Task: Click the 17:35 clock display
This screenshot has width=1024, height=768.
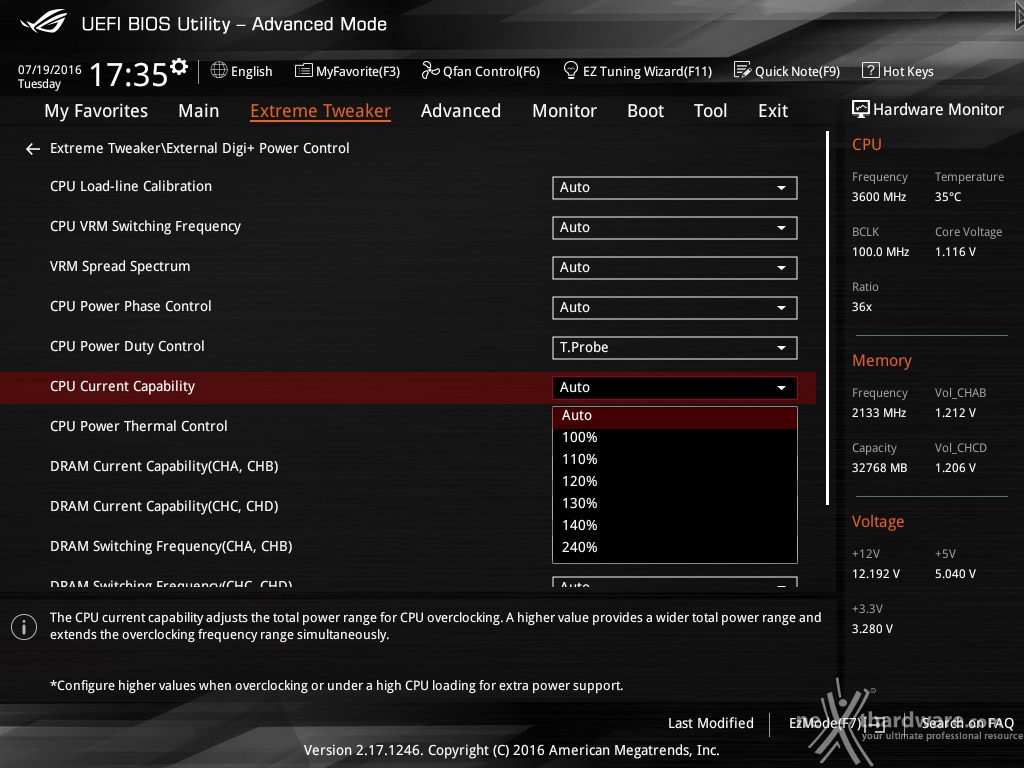Action: 129,74
